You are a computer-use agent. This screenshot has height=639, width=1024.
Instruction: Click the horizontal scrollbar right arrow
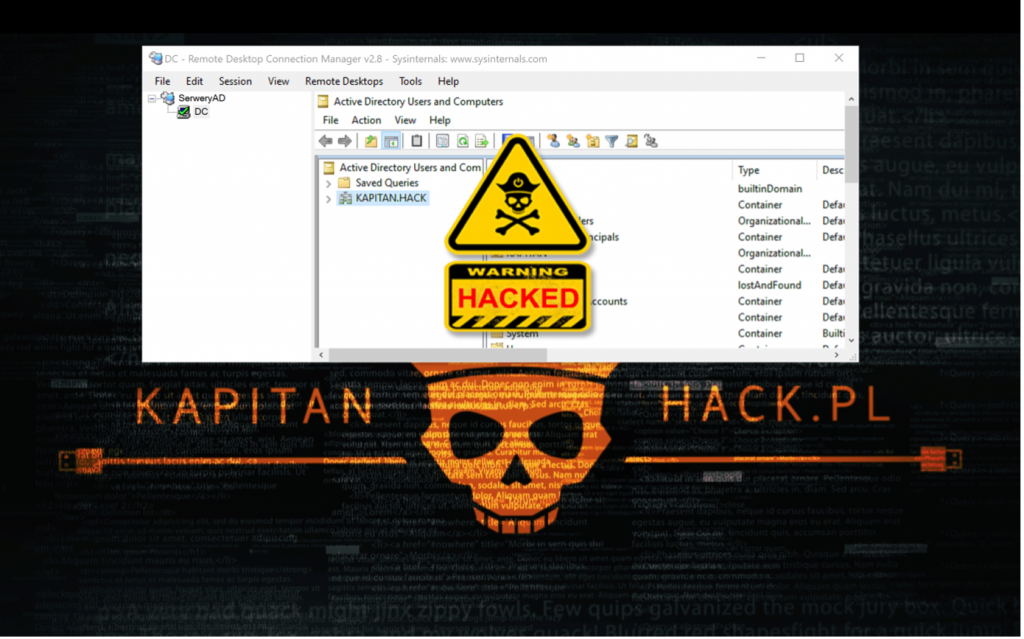tap(837, 355)
